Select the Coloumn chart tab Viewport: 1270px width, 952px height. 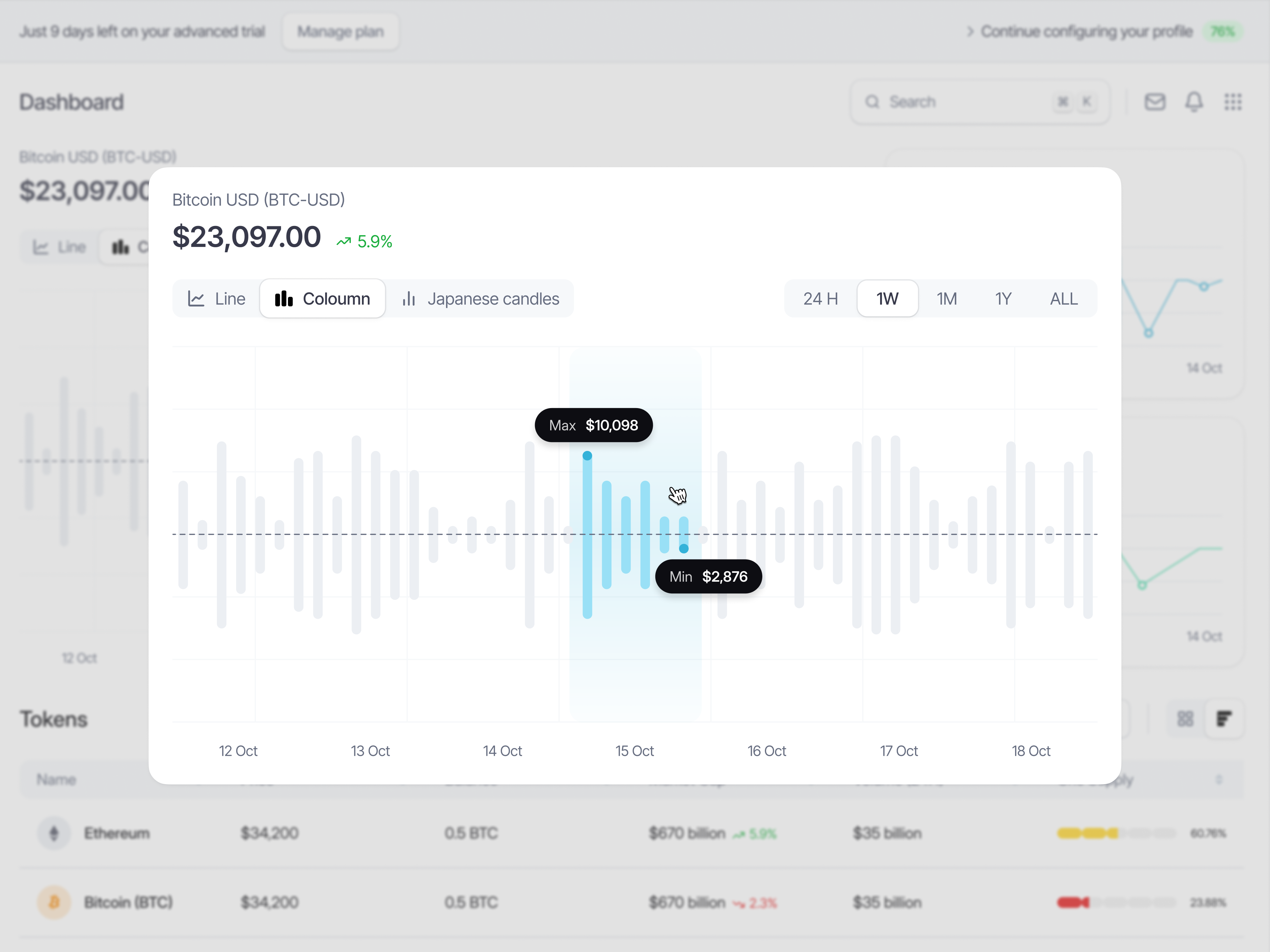[322, 298]
